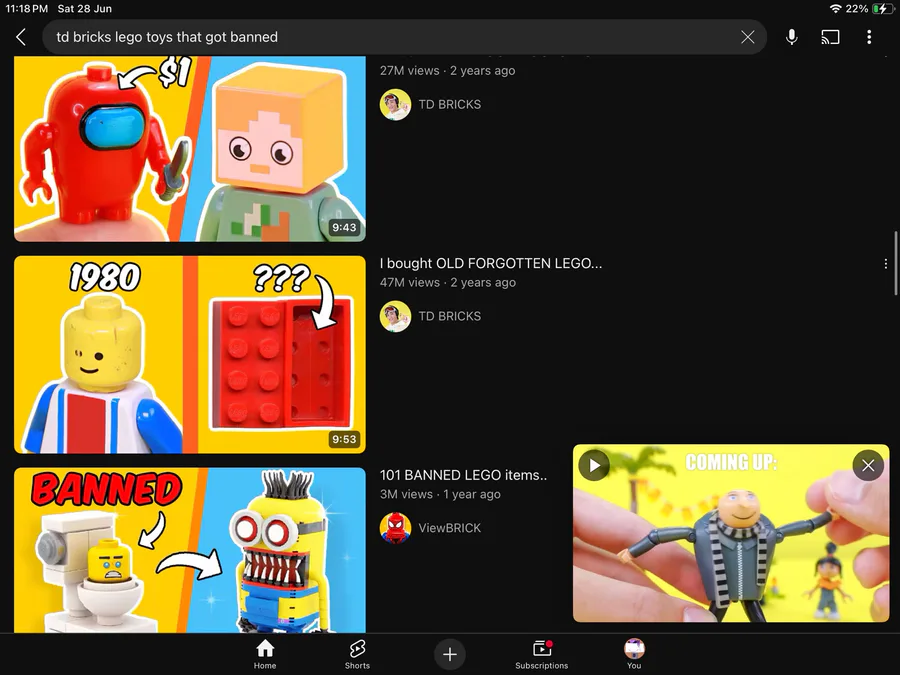Viewport: 900px width, 675px height.
Task: Tap the Wi-Fi icon in status bar
Action: click(836, 9)
